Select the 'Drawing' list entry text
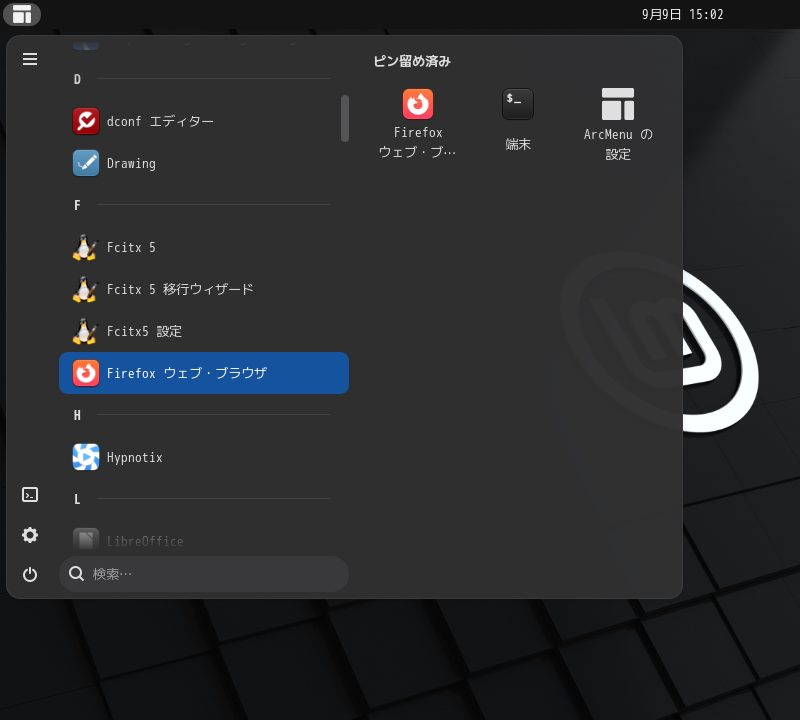This screenshot has width=800, height=720. [131, 163]
